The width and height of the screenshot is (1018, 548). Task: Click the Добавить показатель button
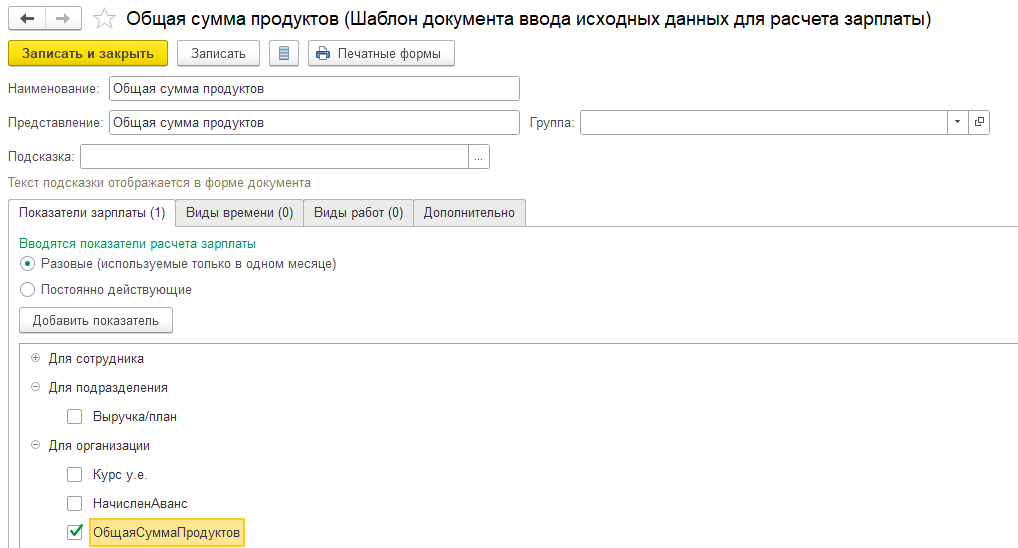pyautogui.click(x=95, y=321)
